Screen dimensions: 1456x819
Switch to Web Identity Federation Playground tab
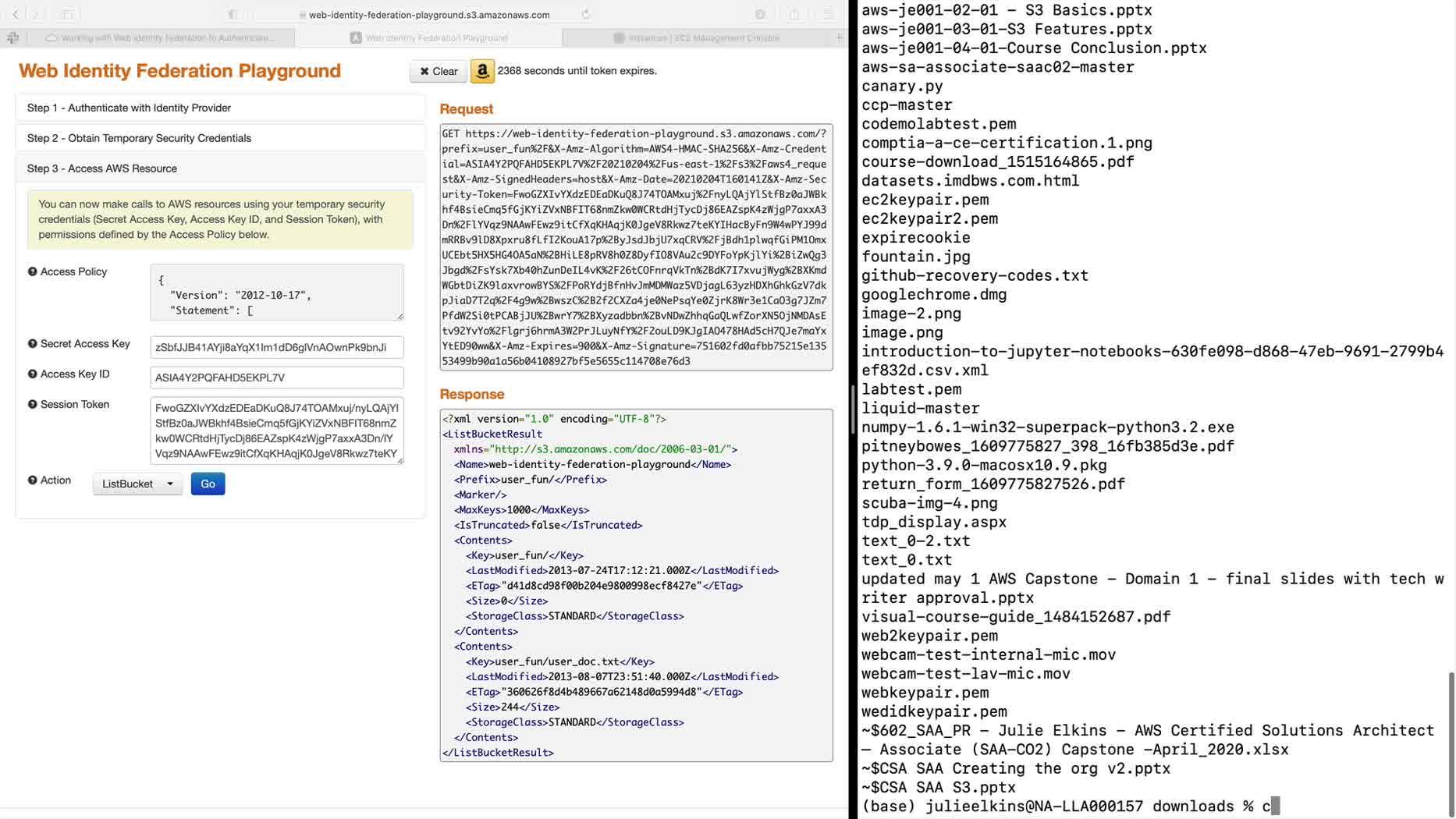coord(428,37)
